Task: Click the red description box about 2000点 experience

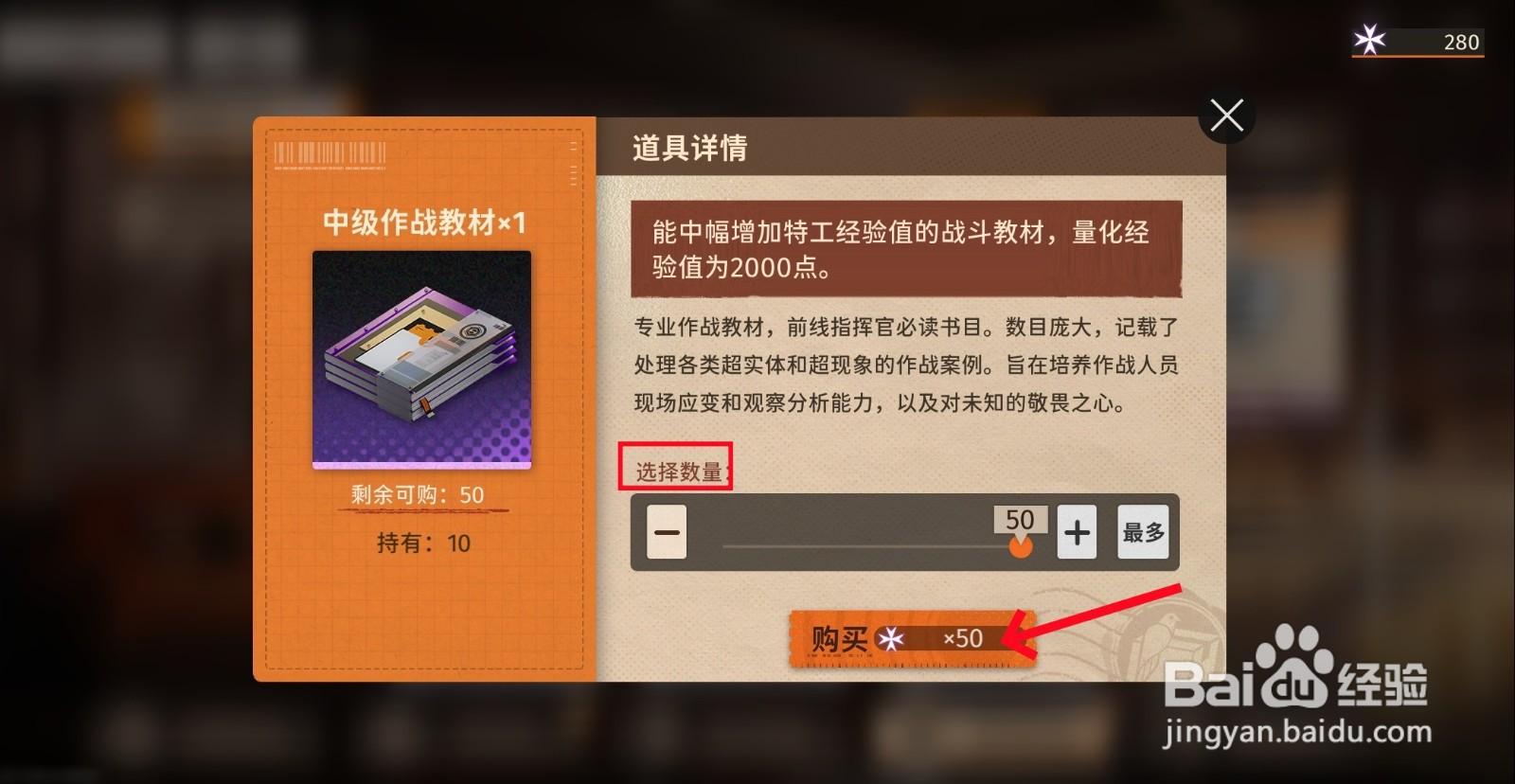Action: [x=906, y=249]
